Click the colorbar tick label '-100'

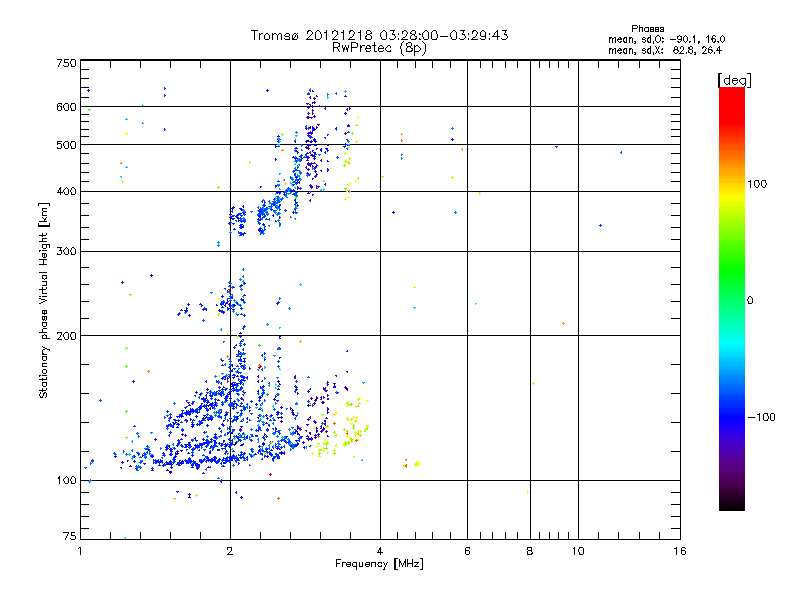point(762,417)
